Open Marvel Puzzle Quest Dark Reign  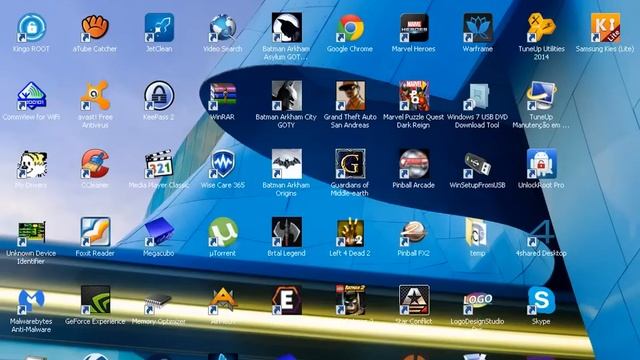(413, 96)
